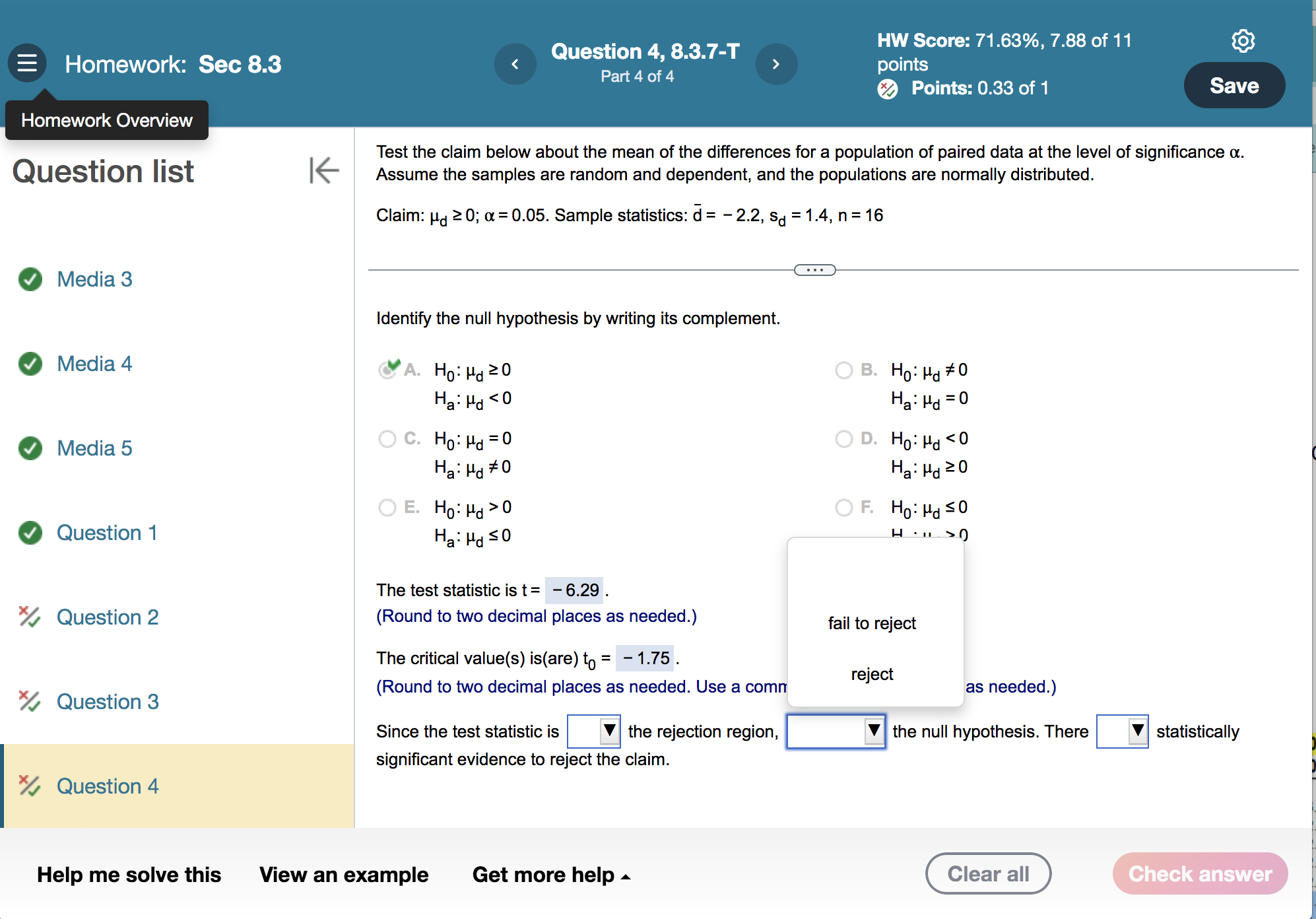This screenshot has width=1316, height=919.
Task: Select radio option B hypothesis
Action: click(843, 370)
